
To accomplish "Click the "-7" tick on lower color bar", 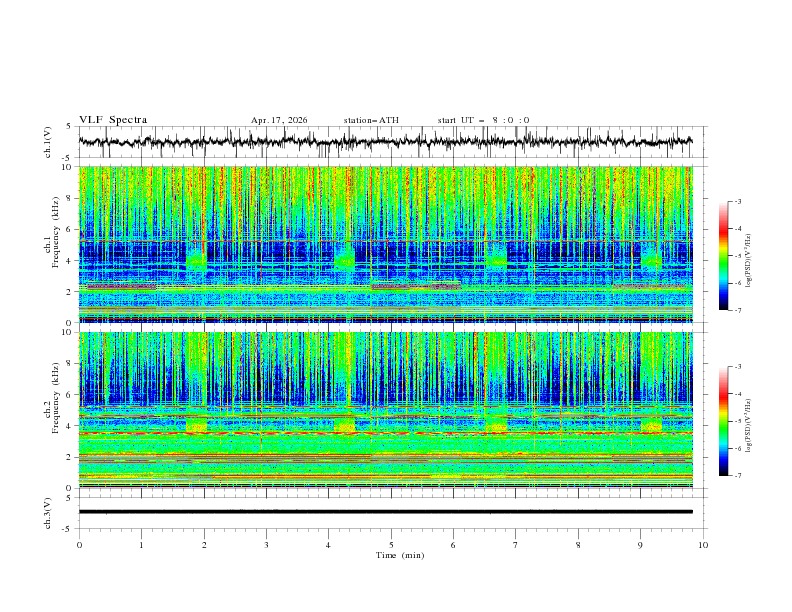I will tap(737, 476).
